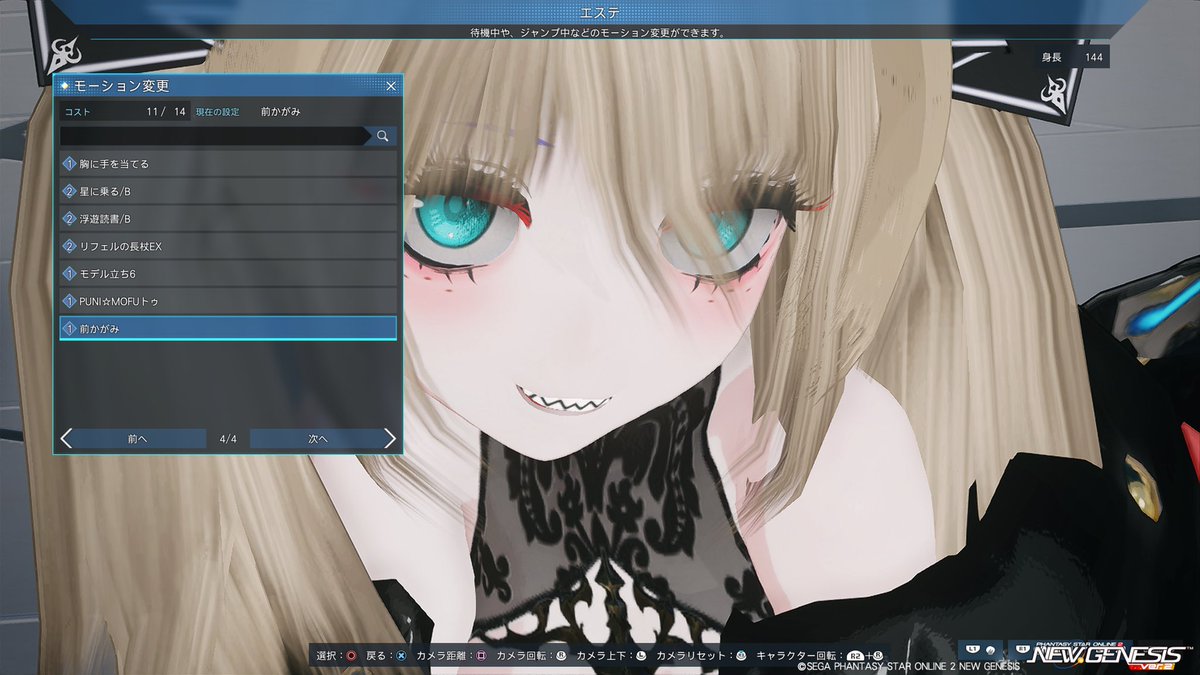Click the 身長 144 height display
The image size is (1200, 675).
tap(1072, 58)
